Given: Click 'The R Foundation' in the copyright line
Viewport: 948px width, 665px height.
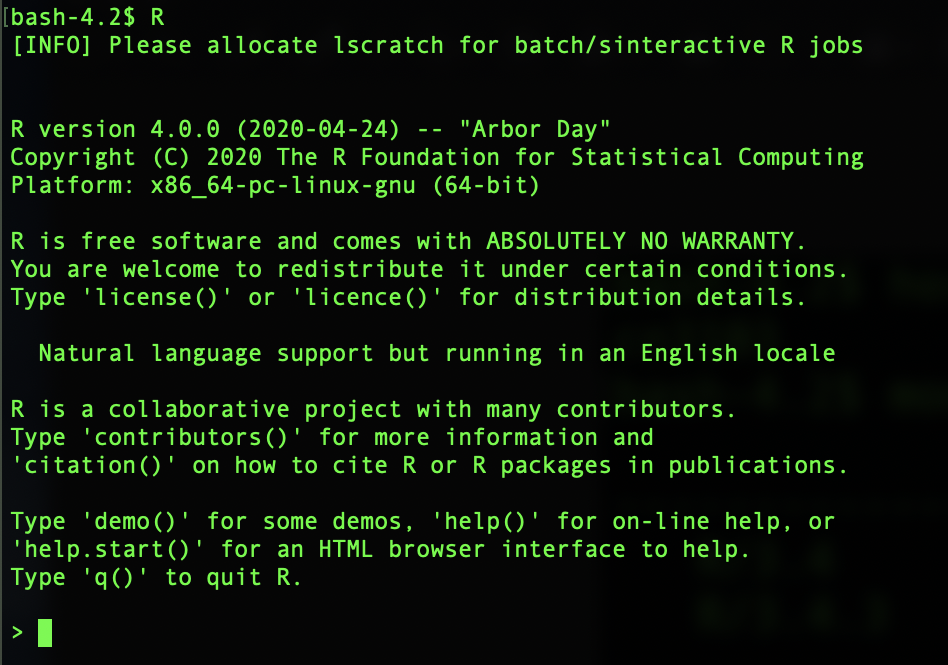Looking at the screenshot, I should (x=389, y=157).
